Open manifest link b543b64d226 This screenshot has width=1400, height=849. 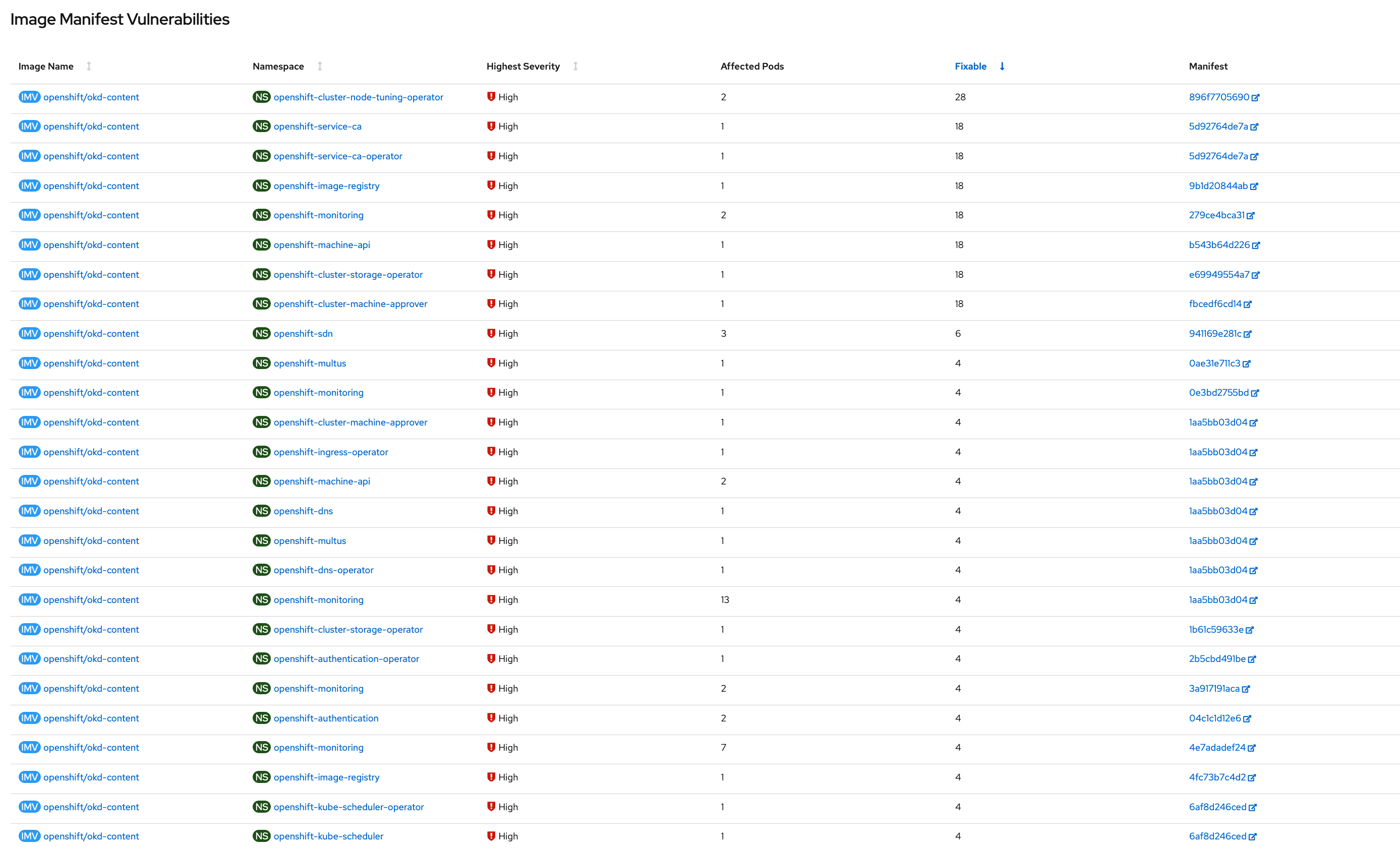click(1219, 245)
